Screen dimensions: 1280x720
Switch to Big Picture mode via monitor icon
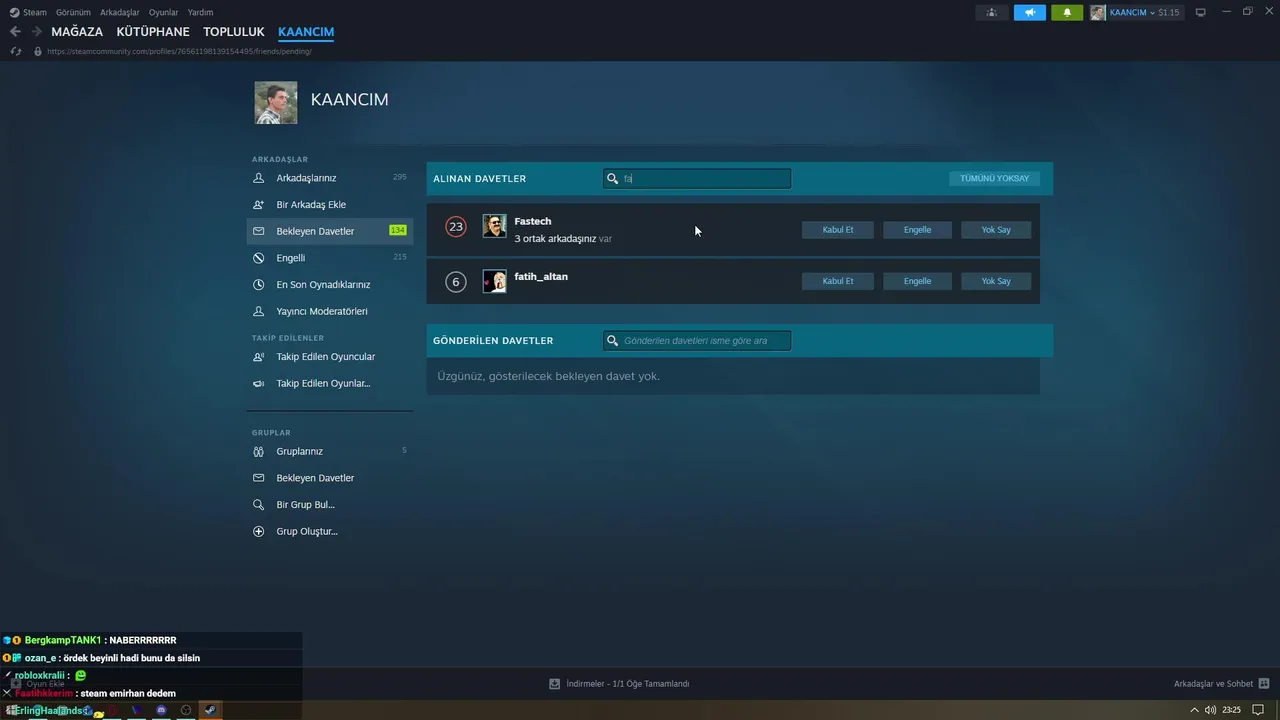pyautogui.click(x=1200, y=12)
